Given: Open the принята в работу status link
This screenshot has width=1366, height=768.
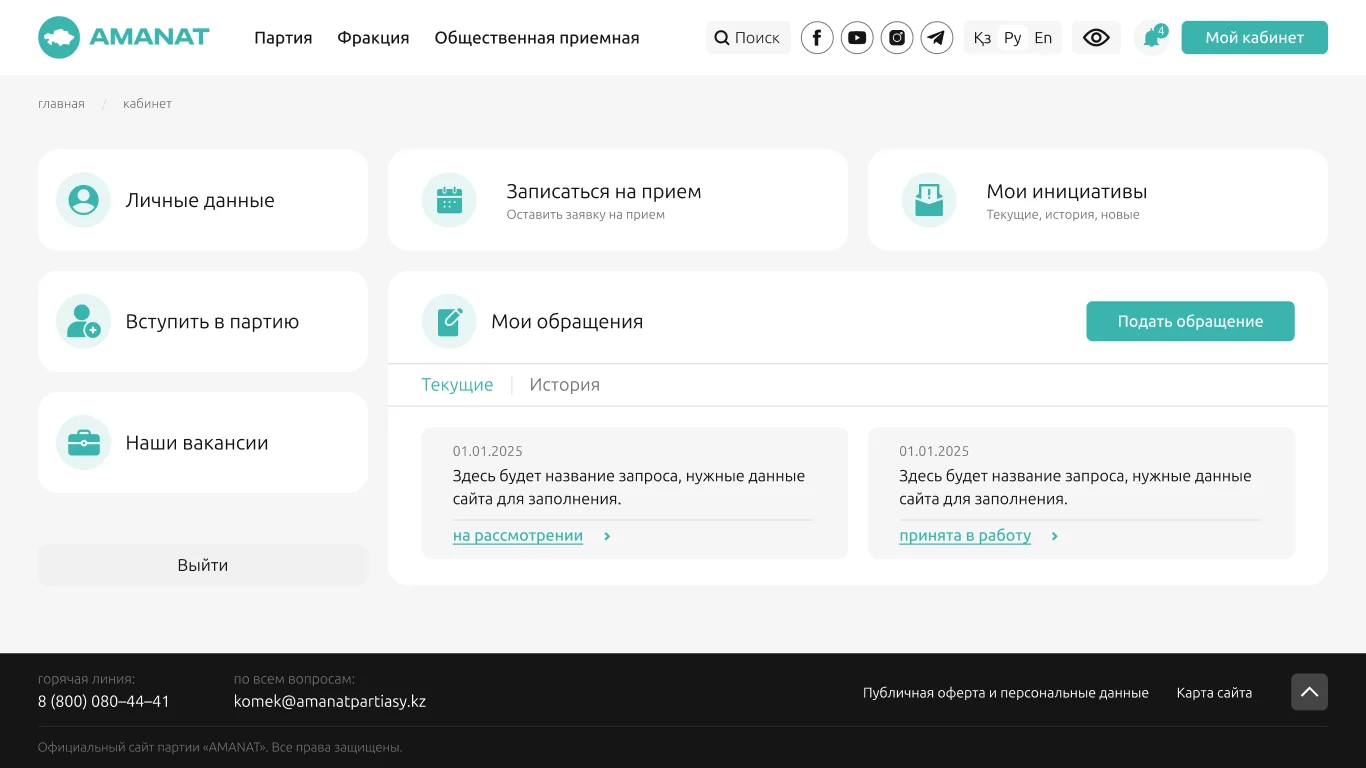Looking at the screenshot, I should click(965, 536).
